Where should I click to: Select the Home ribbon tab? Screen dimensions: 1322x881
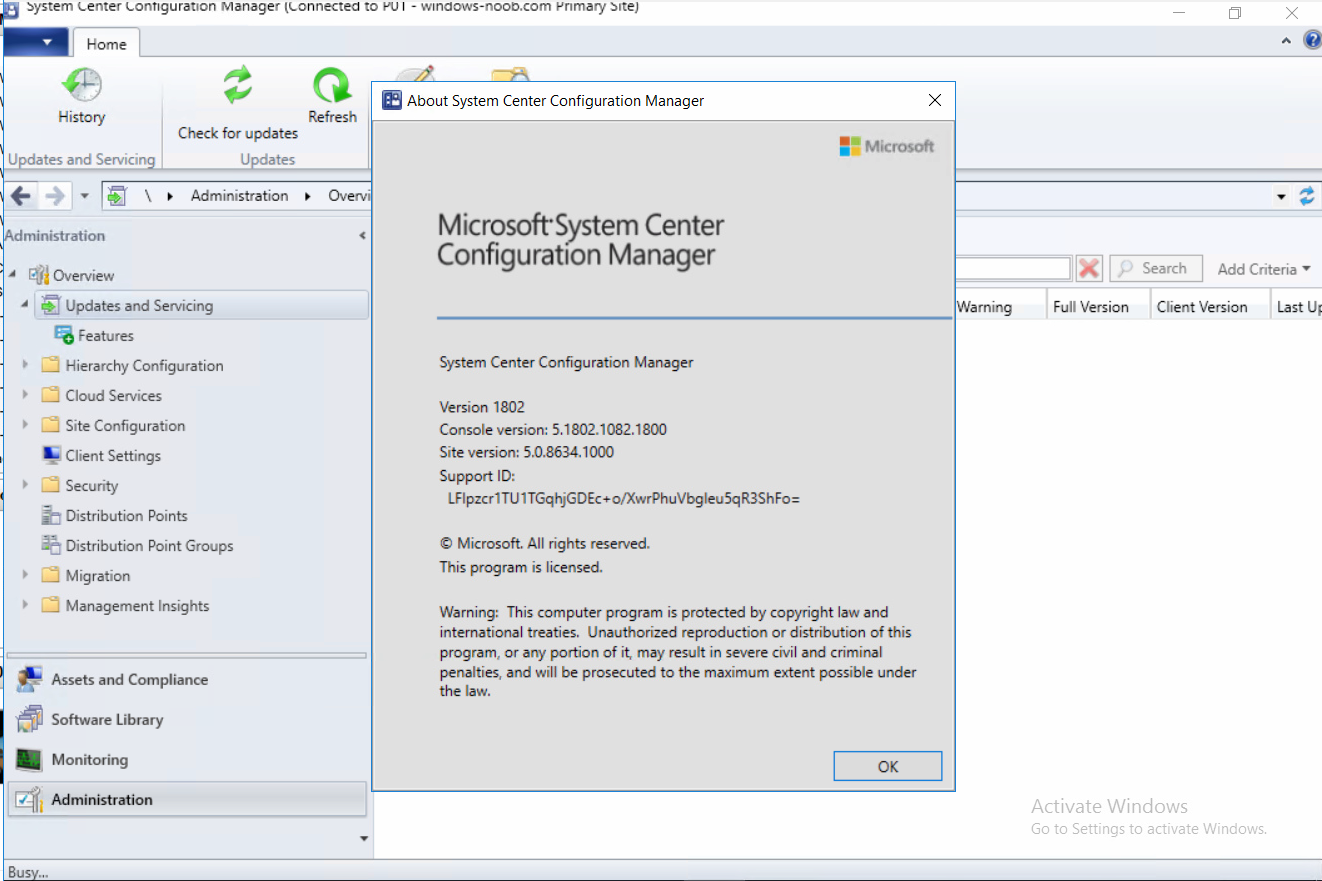click(106, 44)
